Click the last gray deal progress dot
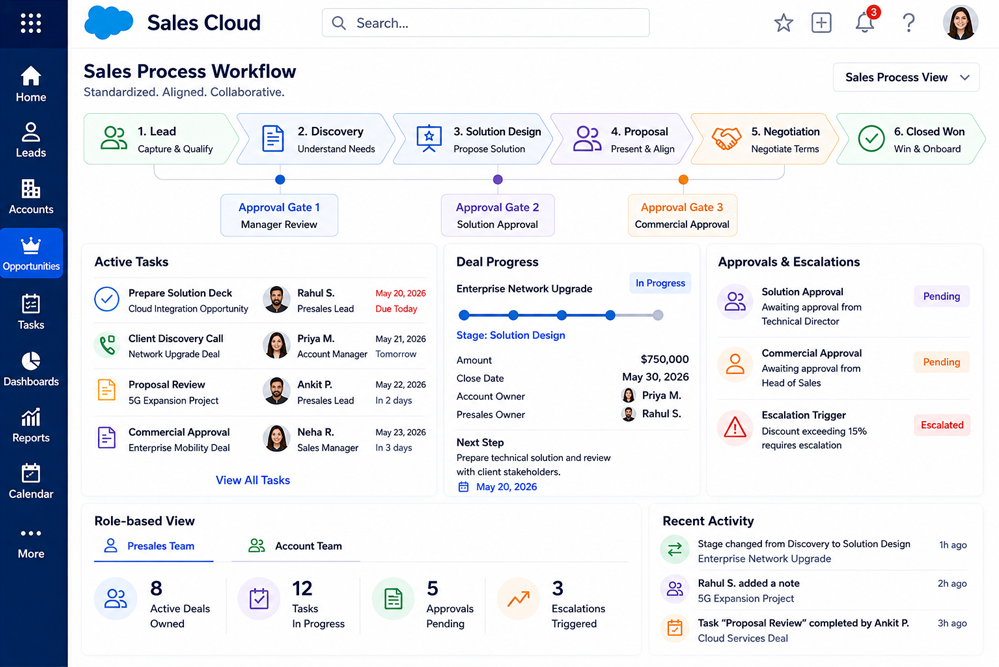 click(x=658, y=315)
